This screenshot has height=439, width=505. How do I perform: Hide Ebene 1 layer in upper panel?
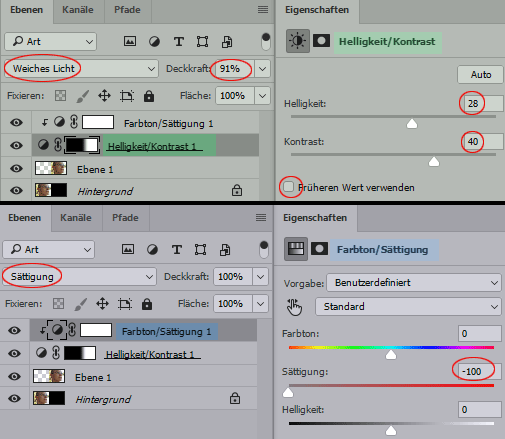[x=16, y=169]
